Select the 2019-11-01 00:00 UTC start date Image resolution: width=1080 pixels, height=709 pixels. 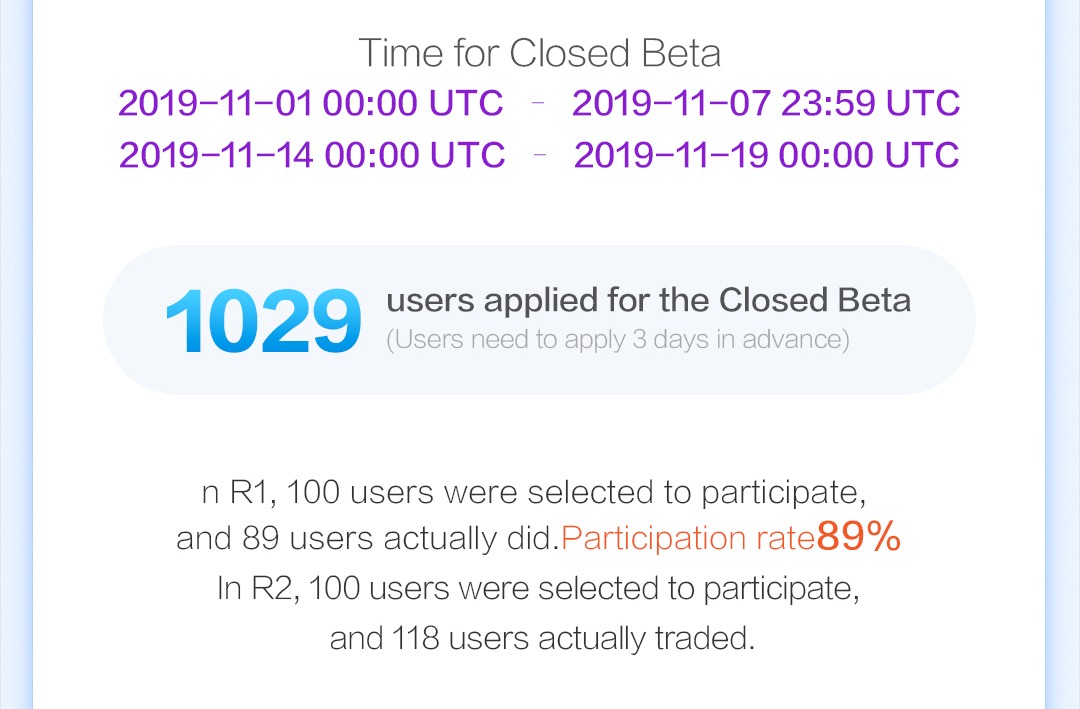pos(311,103)
